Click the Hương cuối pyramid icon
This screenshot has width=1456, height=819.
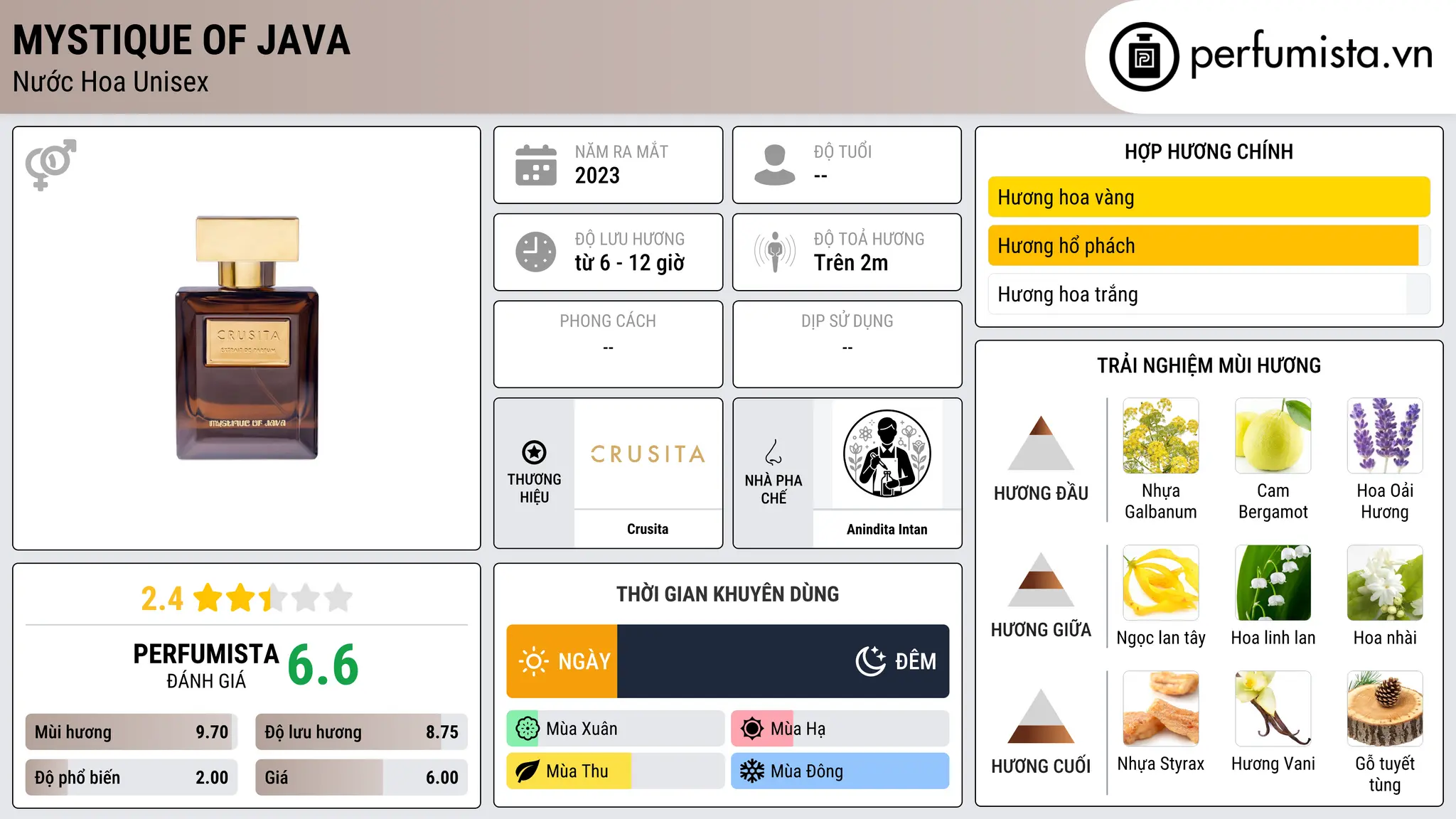click(x=1041, y=716)
